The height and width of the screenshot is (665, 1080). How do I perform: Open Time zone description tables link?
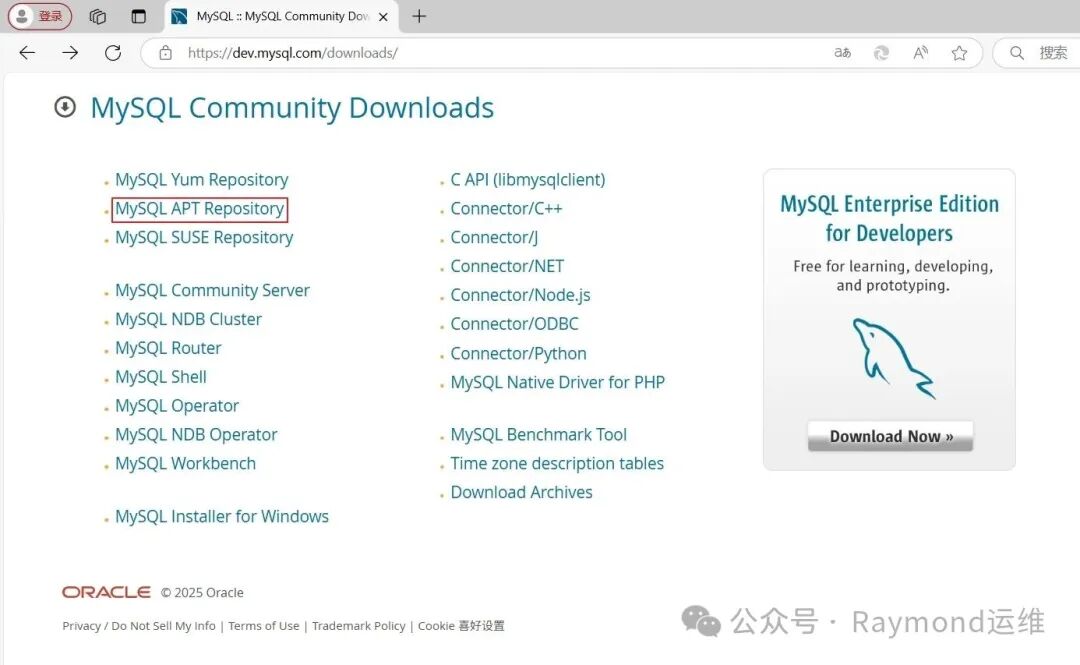click(x=557, y=464)
